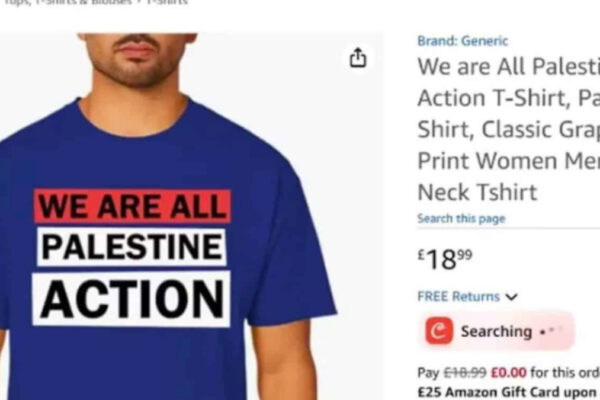Click the Search this page link
Image resolution: width=600 pixels, height=400 pixels.
[461, 219]
